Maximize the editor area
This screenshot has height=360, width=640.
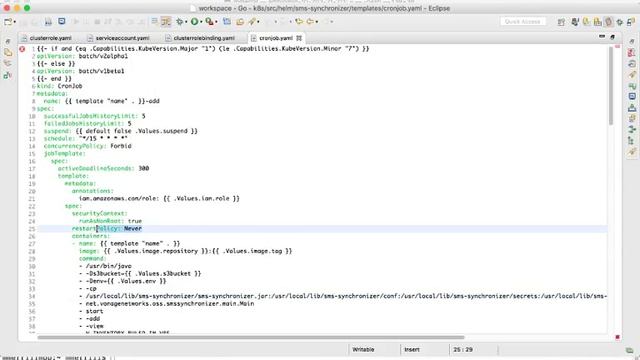(612, 37)
